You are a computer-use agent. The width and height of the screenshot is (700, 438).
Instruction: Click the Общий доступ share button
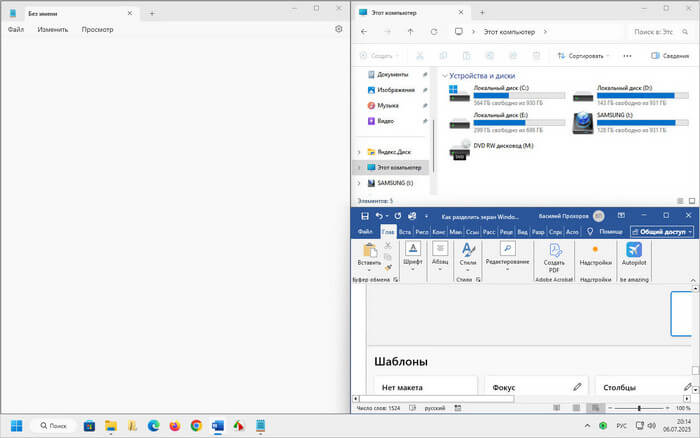pyautogui.click(x=661, y=232)
